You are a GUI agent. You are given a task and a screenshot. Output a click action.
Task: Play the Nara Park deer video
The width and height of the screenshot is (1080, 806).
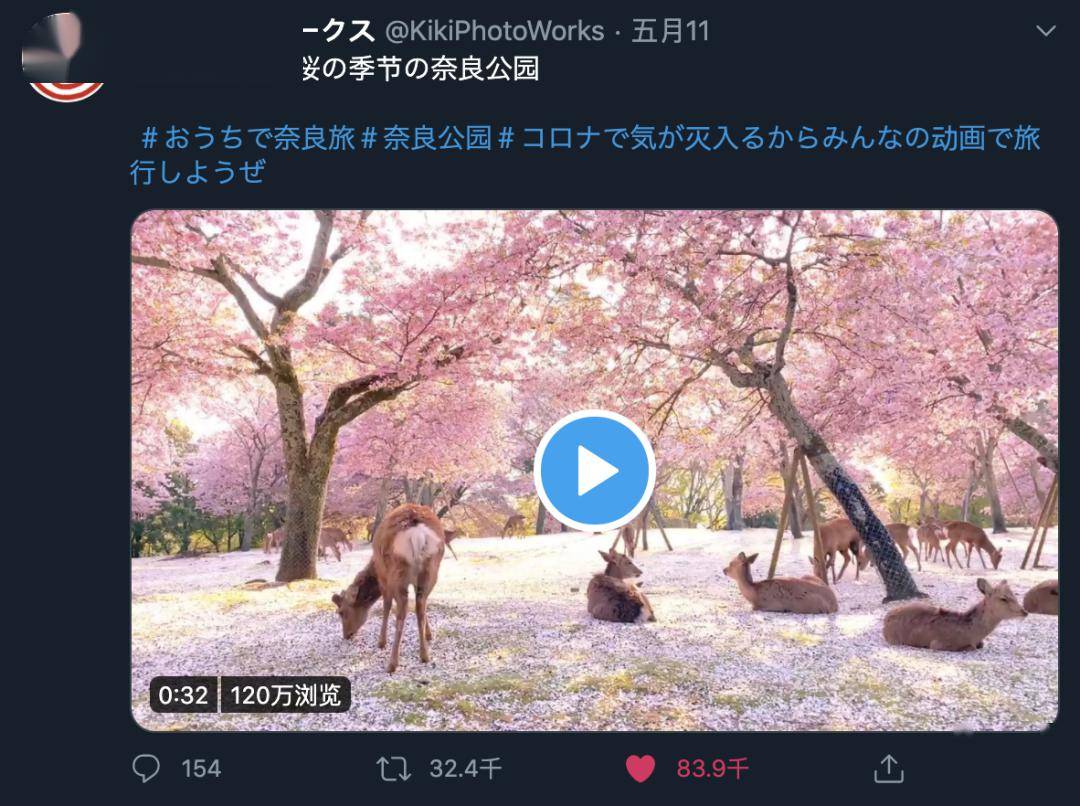coord(594,471)
